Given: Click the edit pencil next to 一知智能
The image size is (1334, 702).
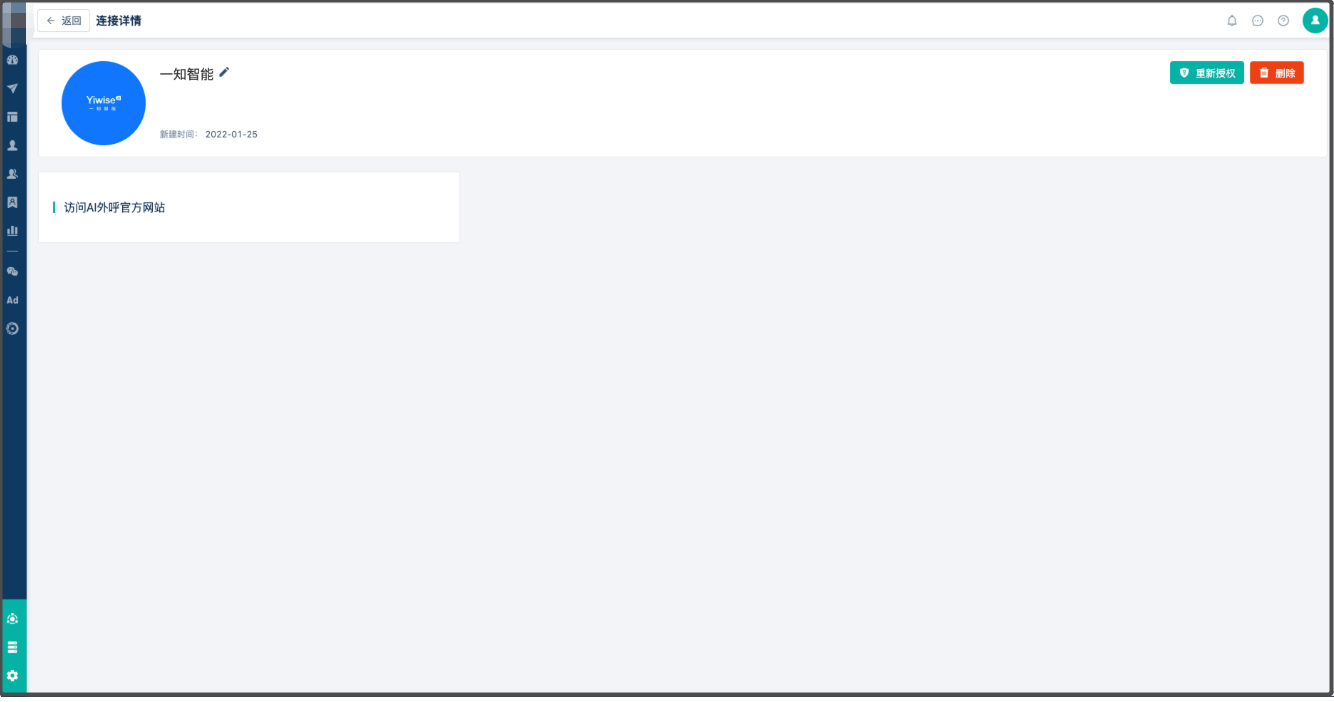Looking at the screenshot, I should point(224,72).
